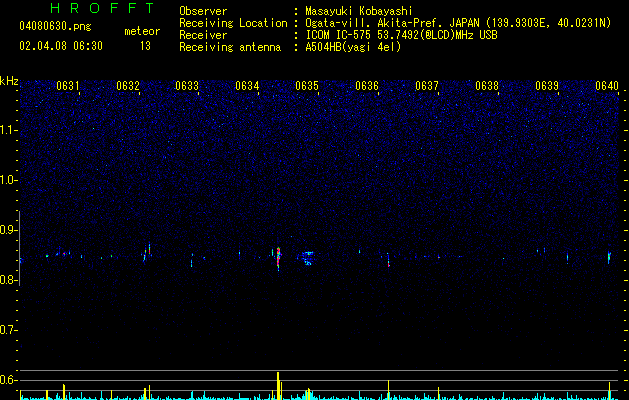
Task: Click the meteor count value 13
Action: pos(145,46)
